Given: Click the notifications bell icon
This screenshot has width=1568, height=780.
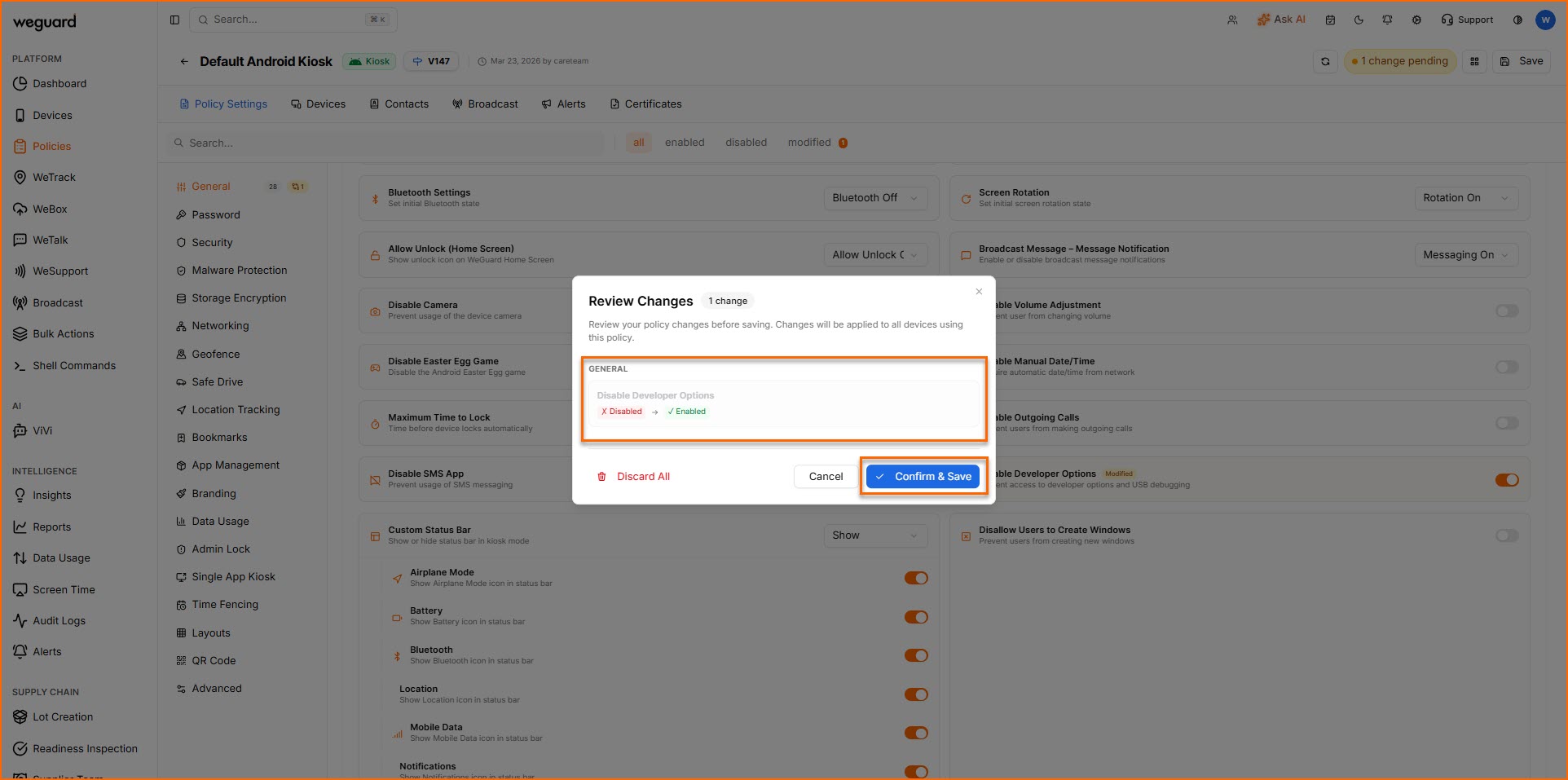Looking at the screenshot, I should pyautogui.click(x=1387, y=20).
